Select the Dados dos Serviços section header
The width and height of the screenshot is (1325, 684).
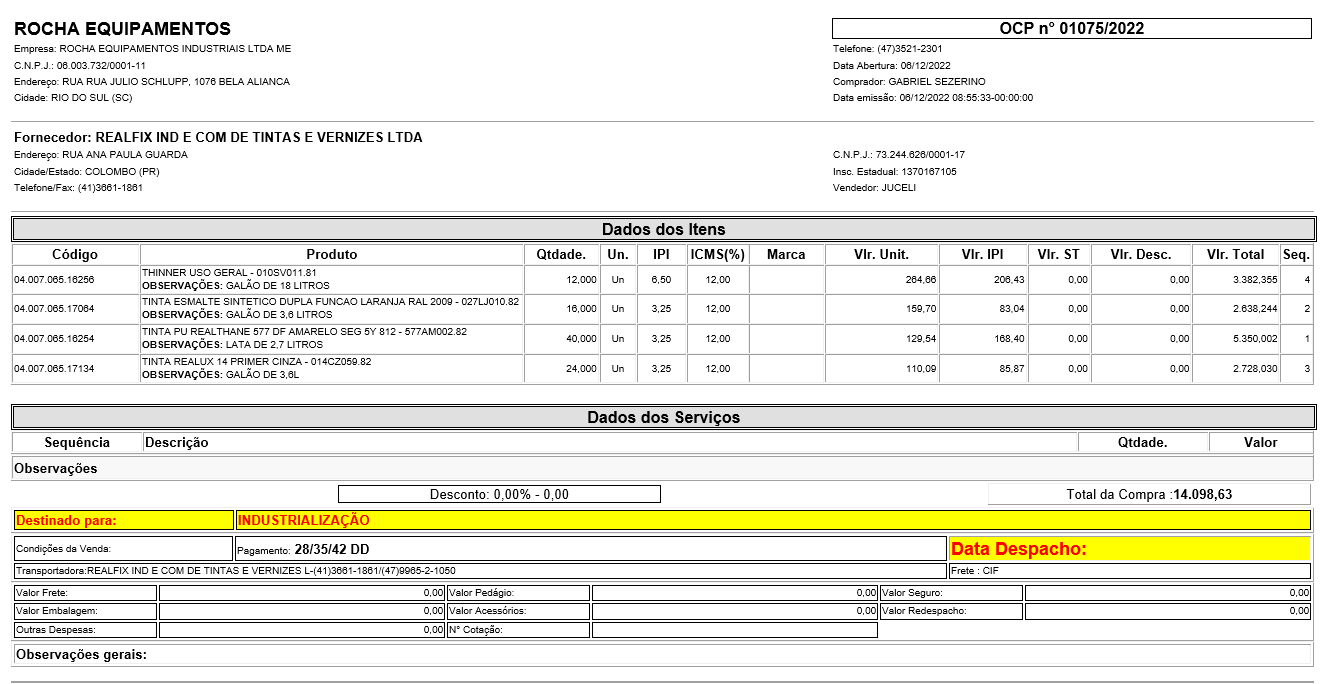[x=663, y=417]
